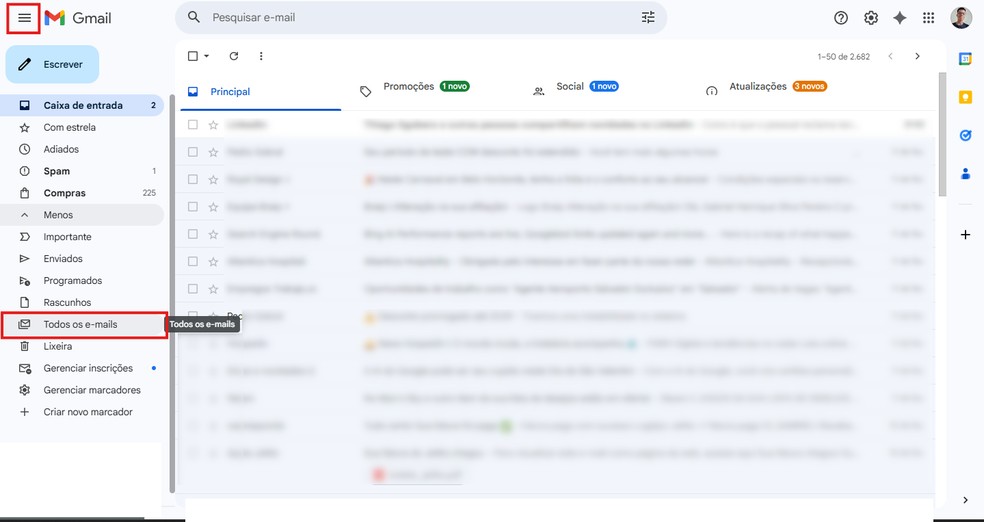This screenshot has width=984, height=522.
Task: Click the sidebar vertical scrollbar
Action: coord(173,295)
